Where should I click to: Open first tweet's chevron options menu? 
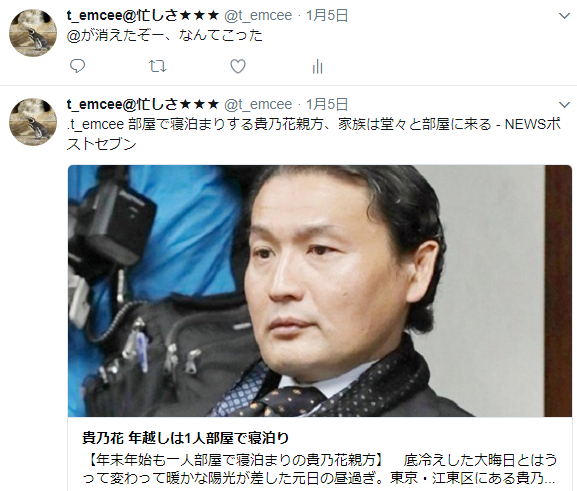[564, 16]
